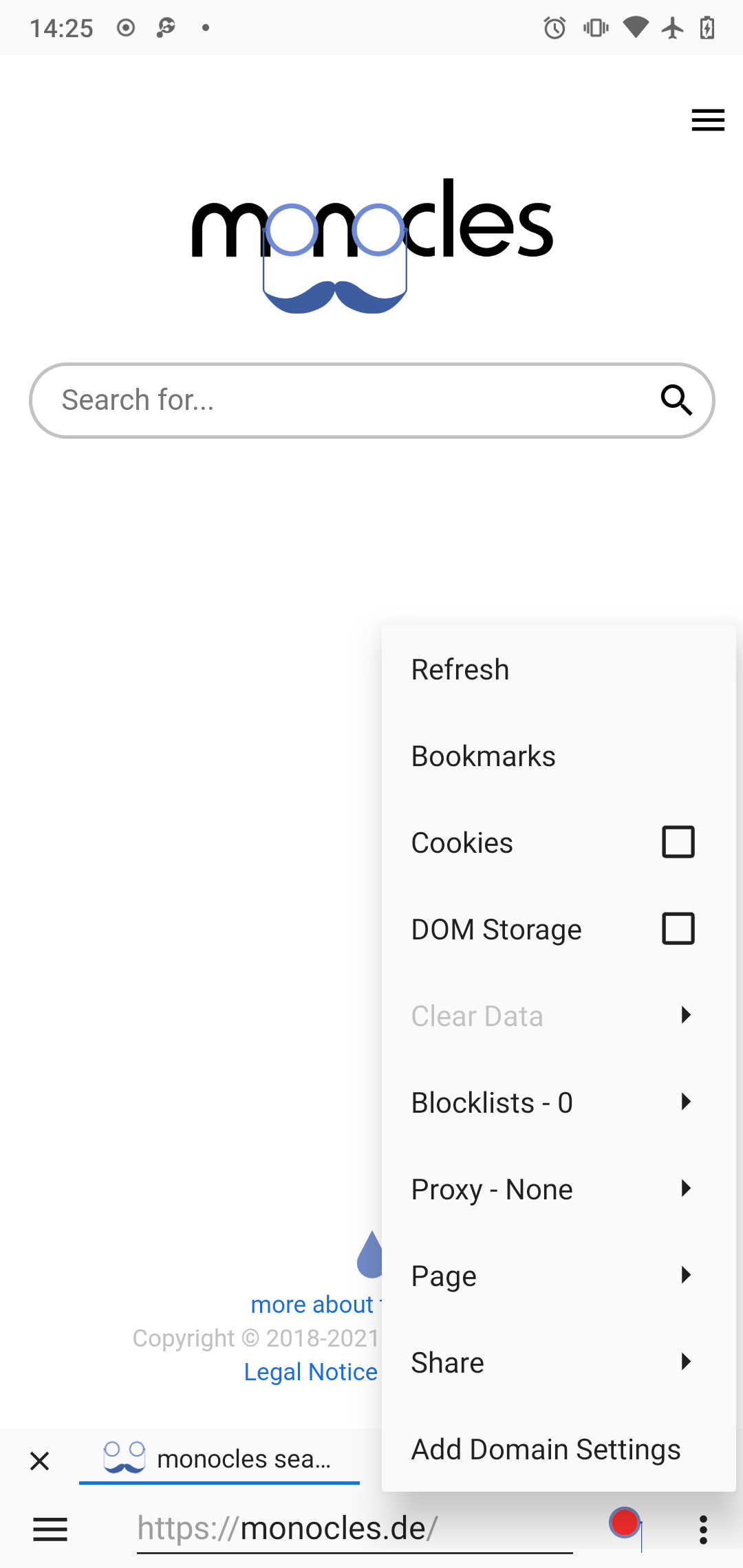
Task: Click the blue water drop icon
Action: (x=370, y=1255)
